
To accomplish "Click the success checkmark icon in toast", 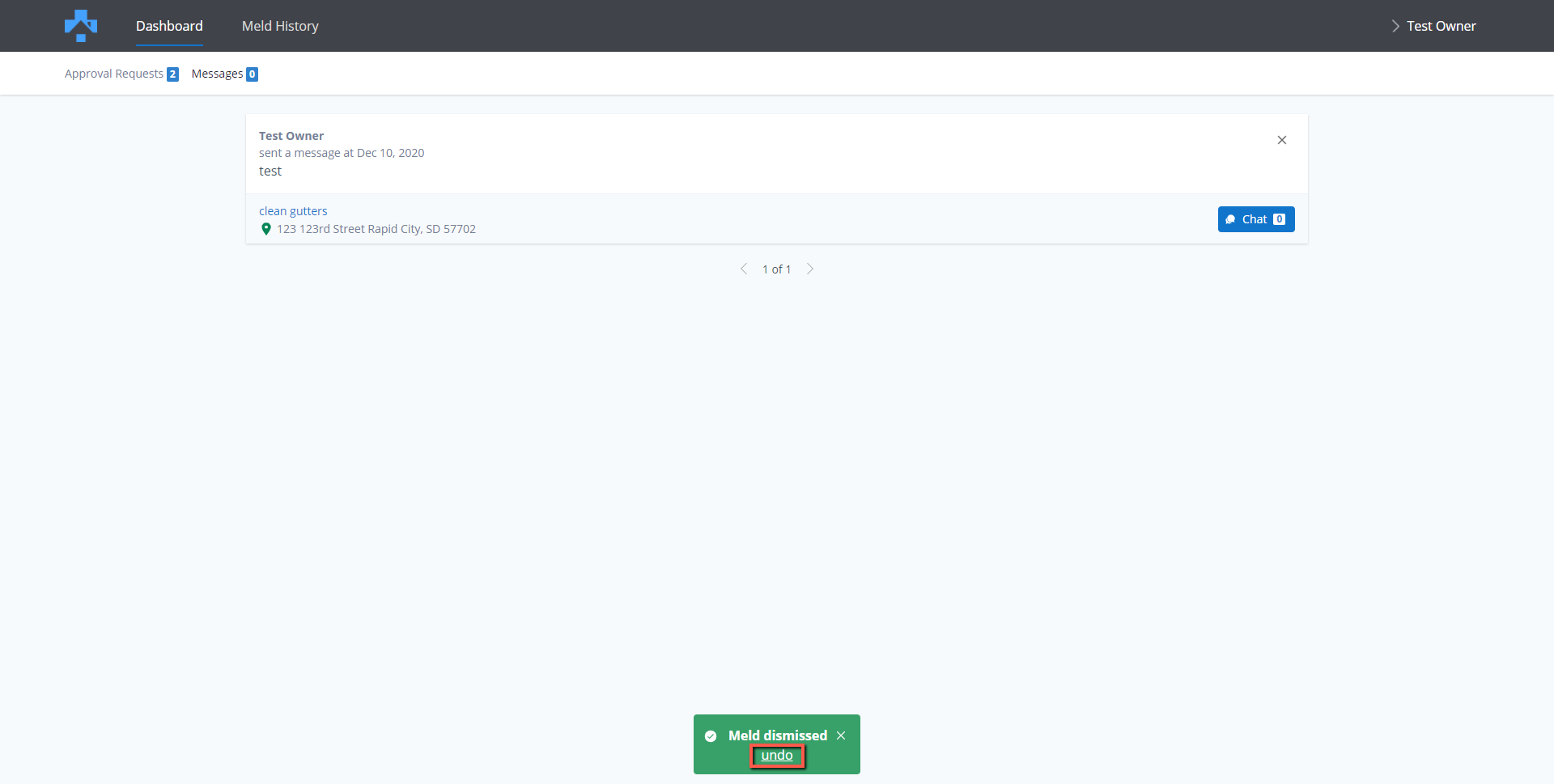I will (x=711, y=735).
